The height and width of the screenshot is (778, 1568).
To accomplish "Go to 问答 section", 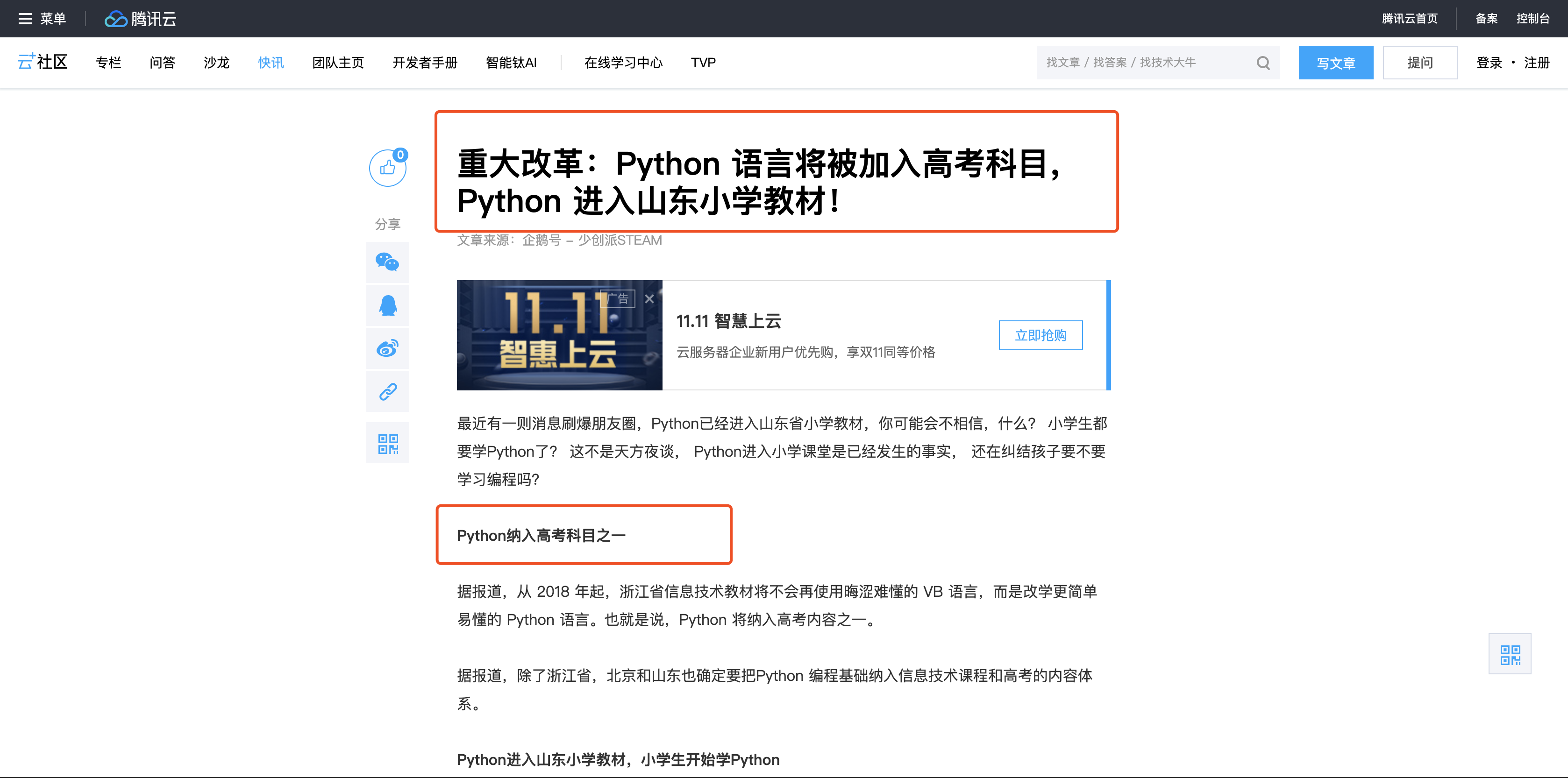I will pos(162,63).
